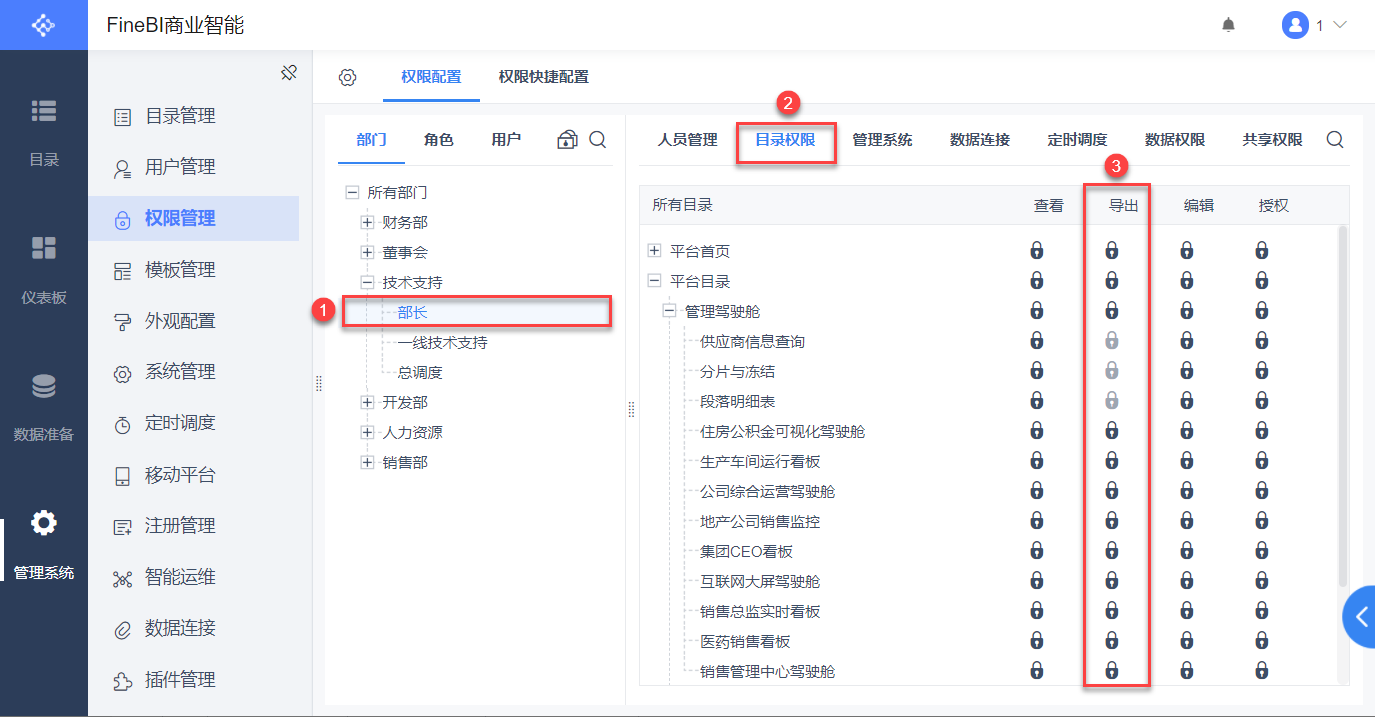
Task: Select the 部门 tab
Action: 371,140
